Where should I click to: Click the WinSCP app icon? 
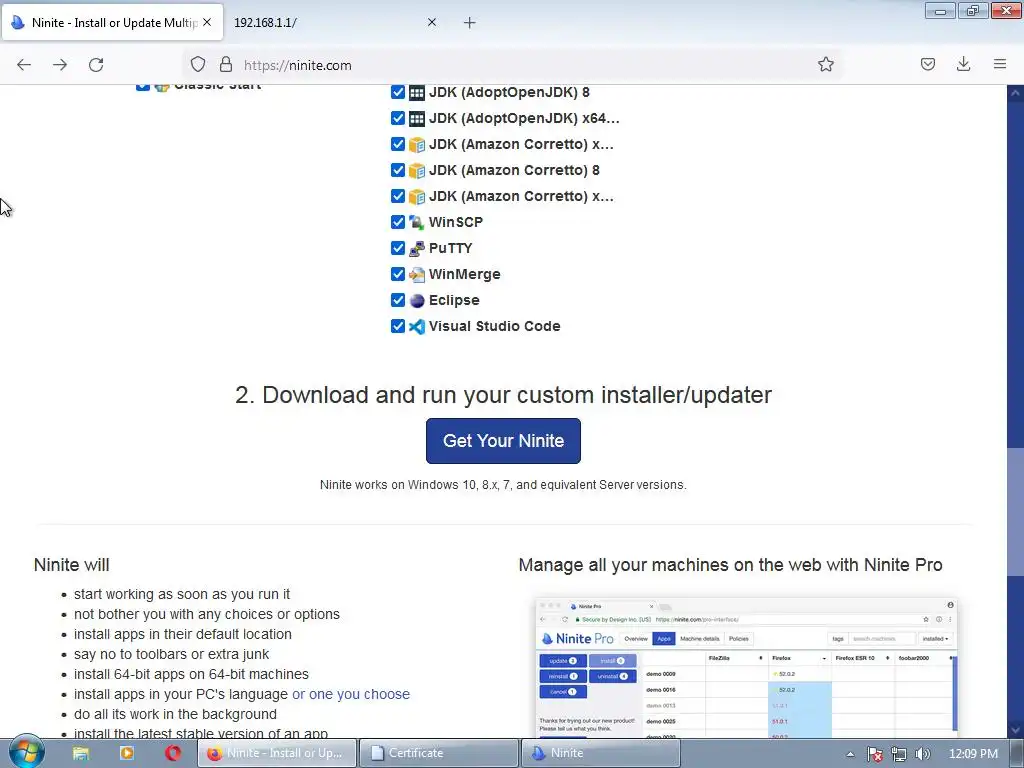[417, 222]
